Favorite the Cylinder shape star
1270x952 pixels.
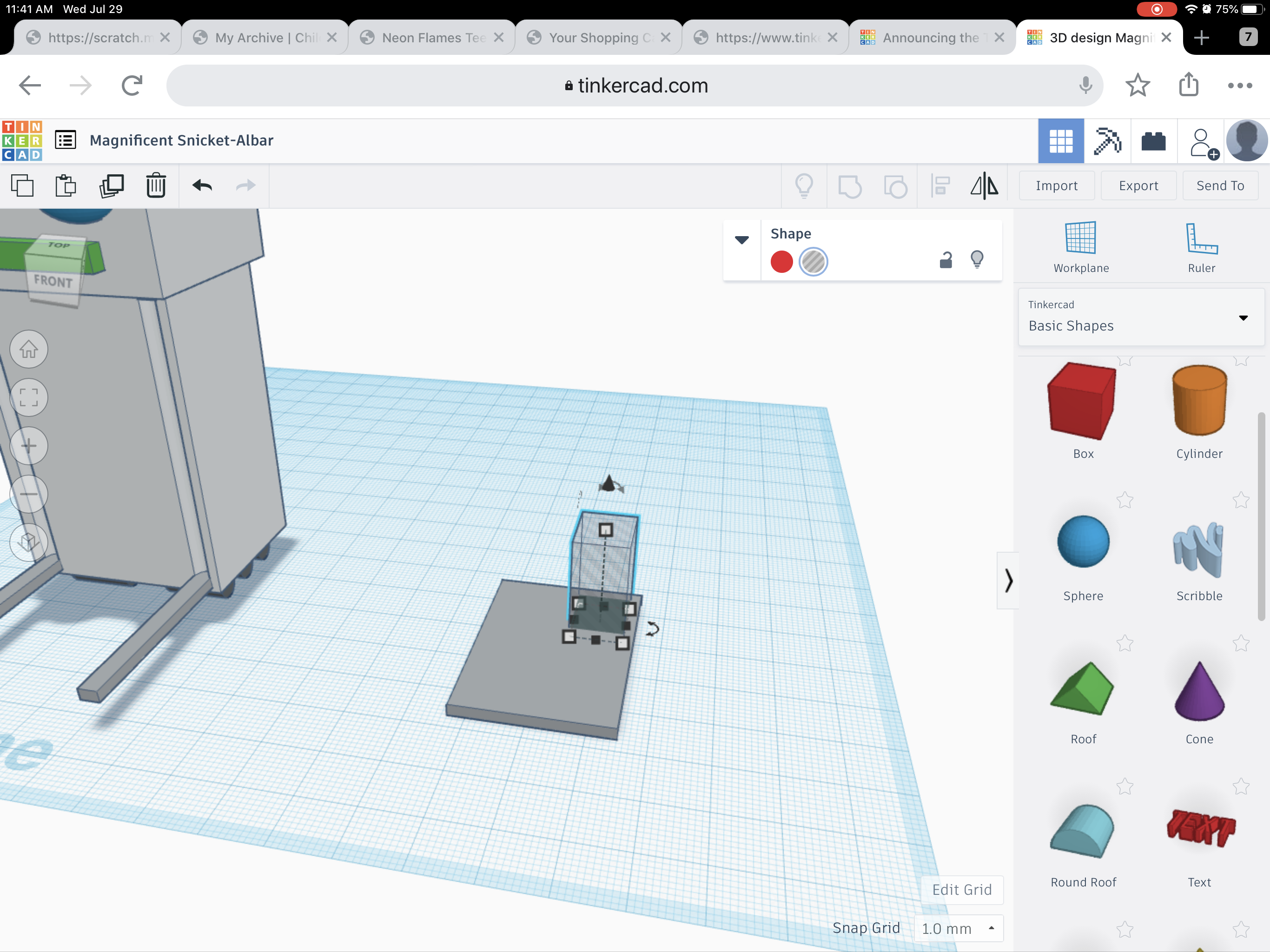coord(1241,361)
